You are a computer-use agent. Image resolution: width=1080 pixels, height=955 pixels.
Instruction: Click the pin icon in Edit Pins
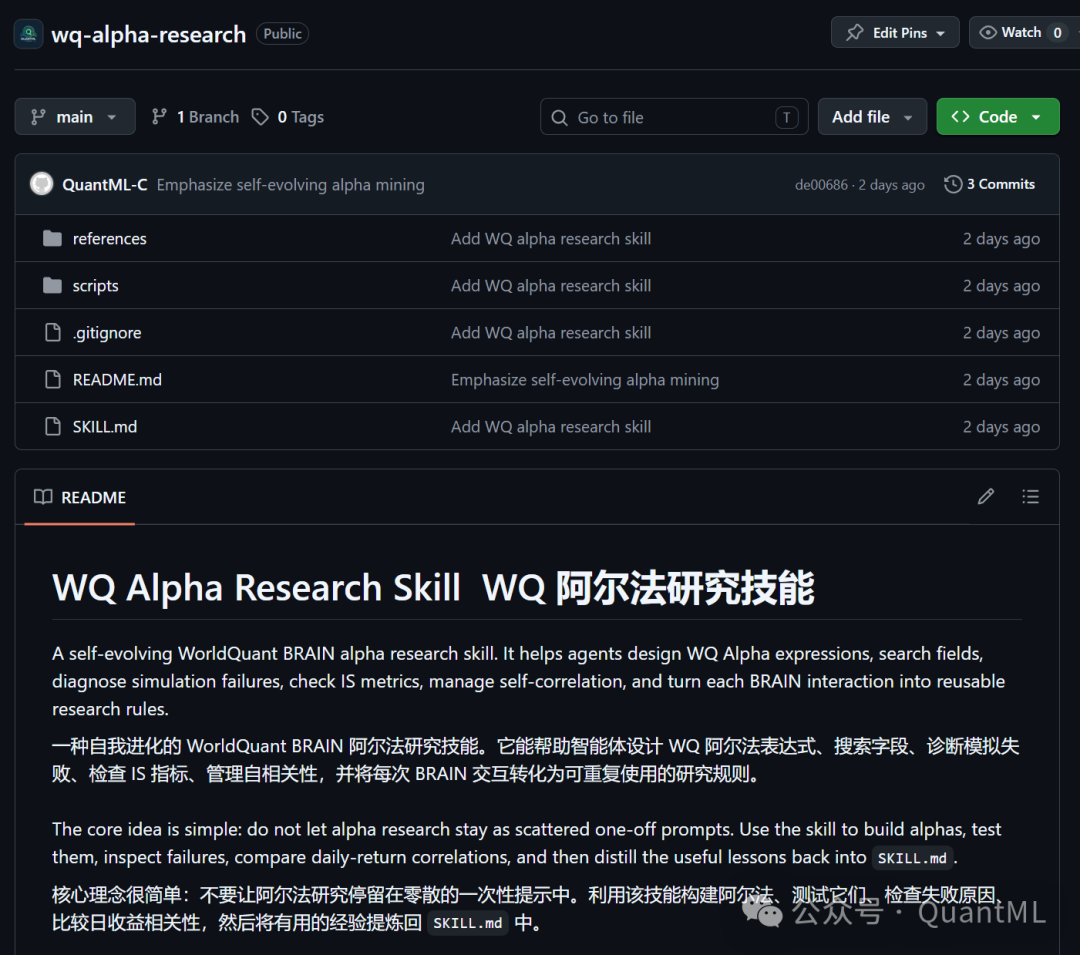click(855, 32)
